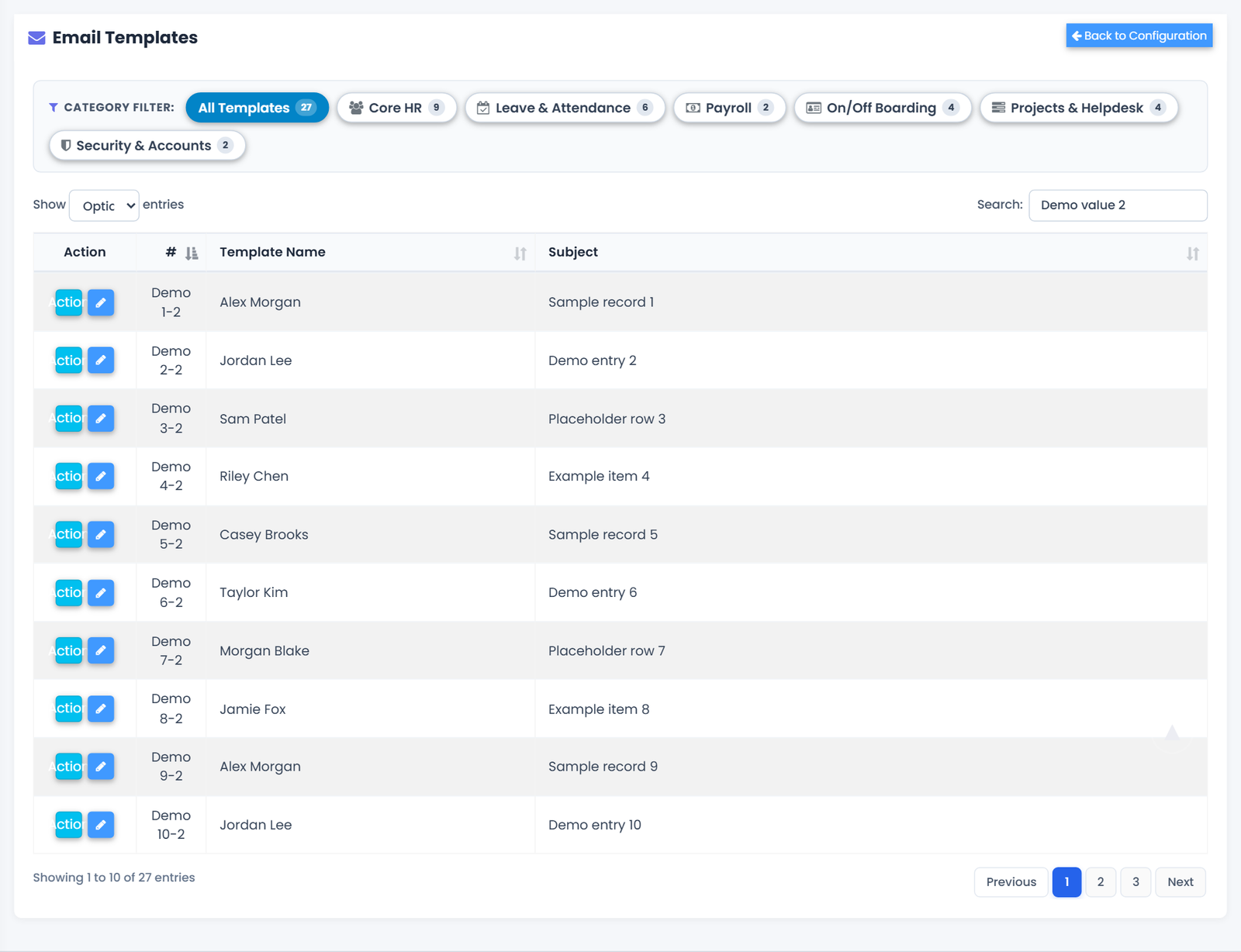Click pencil edit icon in Morgan Blake row
This screenshot has width=1241, height=952.
coord(101,650)
